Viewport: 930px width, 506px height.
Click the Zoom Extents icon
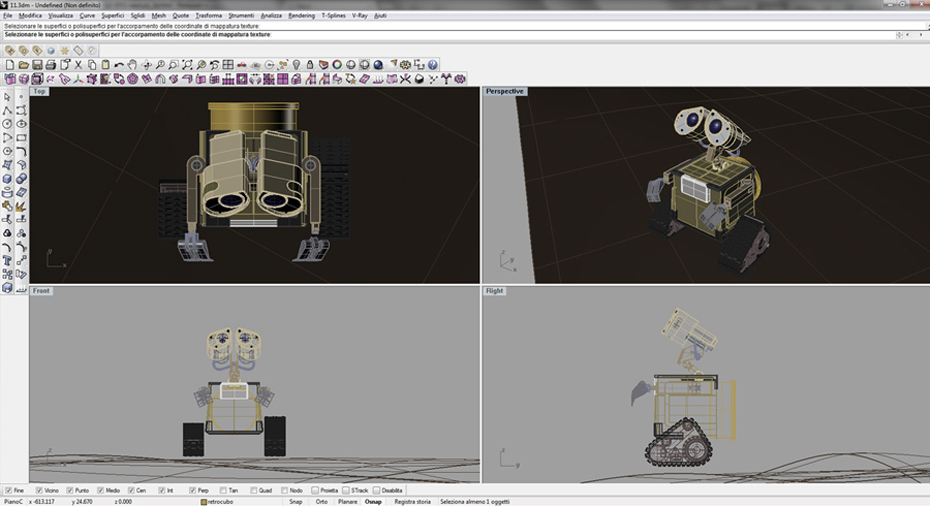[187, 65]
